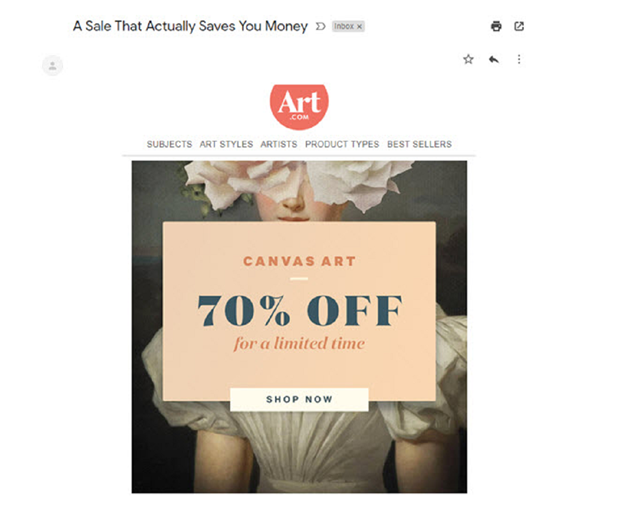Open the SUBJECTS navigation link
Screen dimensions: 628x516
(x=169, y=144)
